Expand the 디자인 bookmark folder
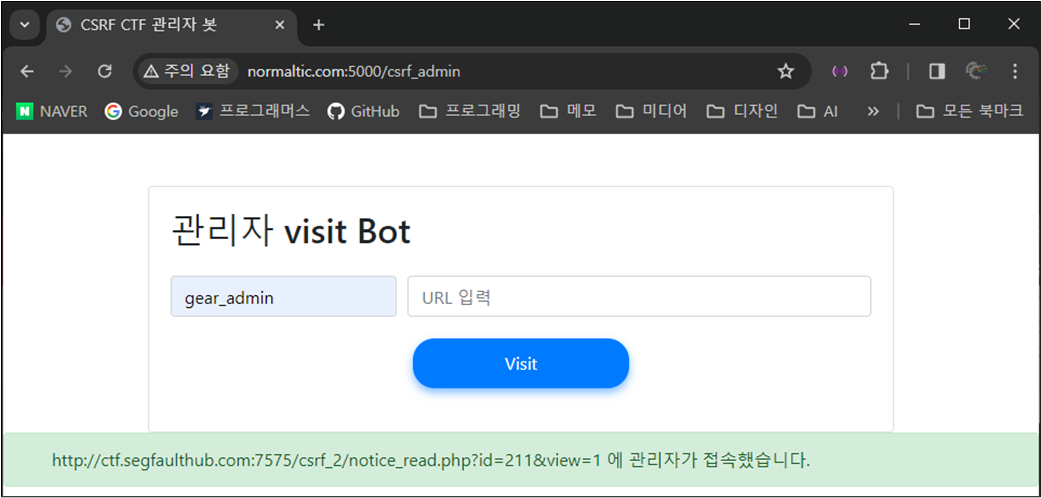The width and height of the screenshot is (1042, 498). click(x=742, y=112)
